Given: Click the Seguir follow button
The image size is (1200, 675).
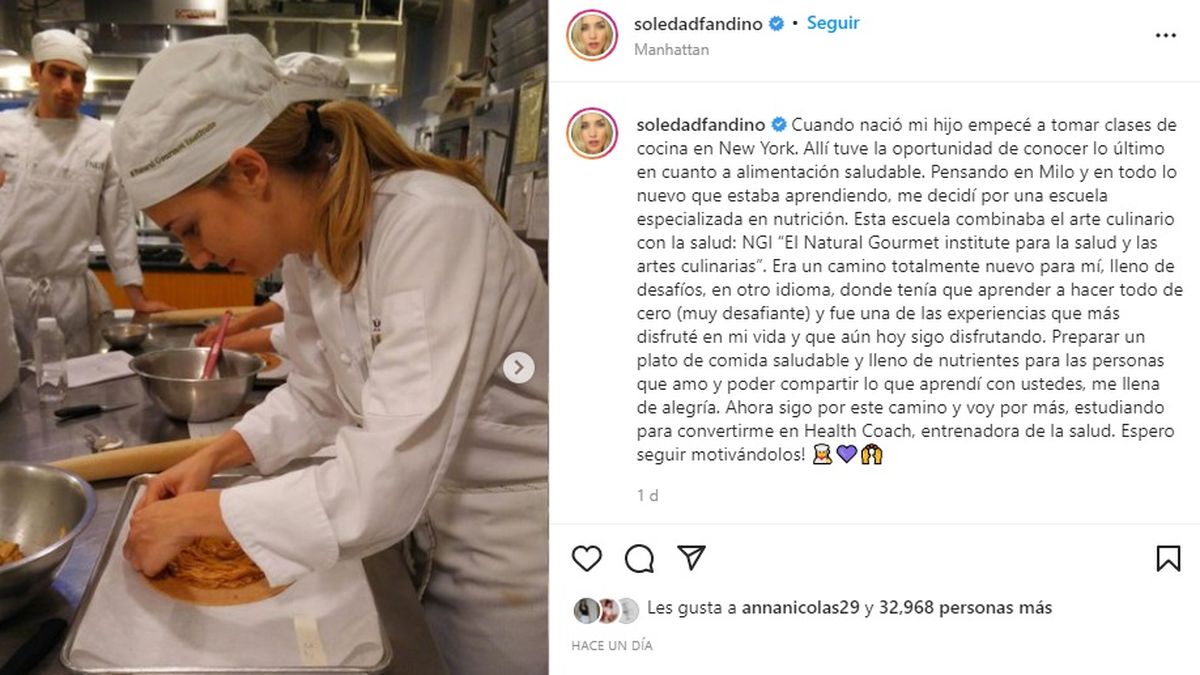Looking at the screenshot, I should click(834, 23).
